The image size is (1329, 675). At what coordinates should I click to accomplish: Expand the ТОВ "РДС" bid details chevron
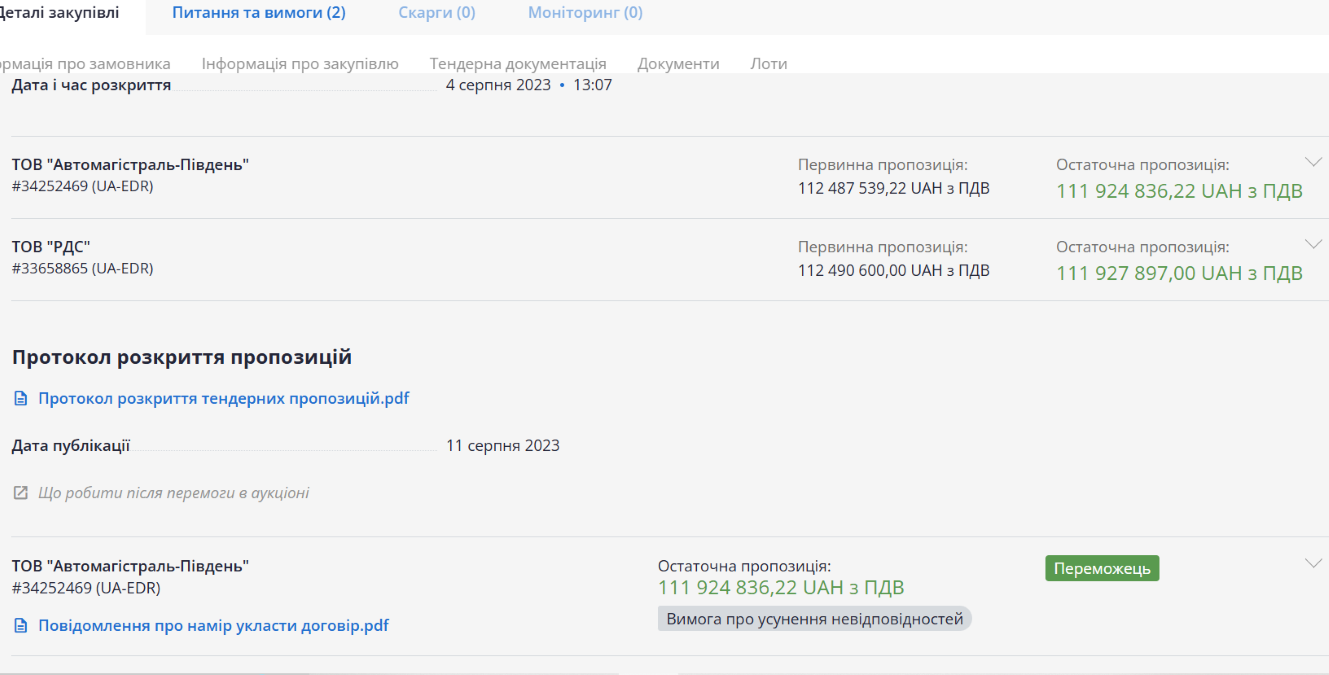click(x=1313, y=244)
